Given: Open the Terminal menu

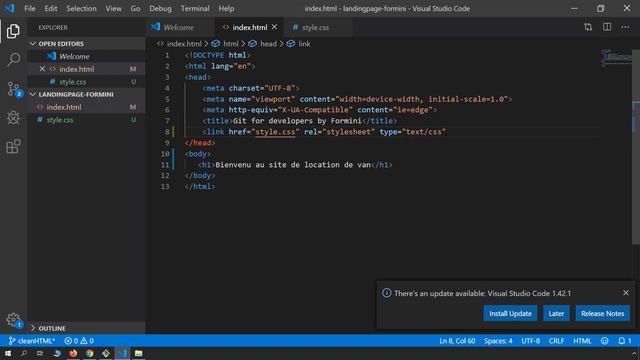Looking at the screenshot, I should click(195, 8).
